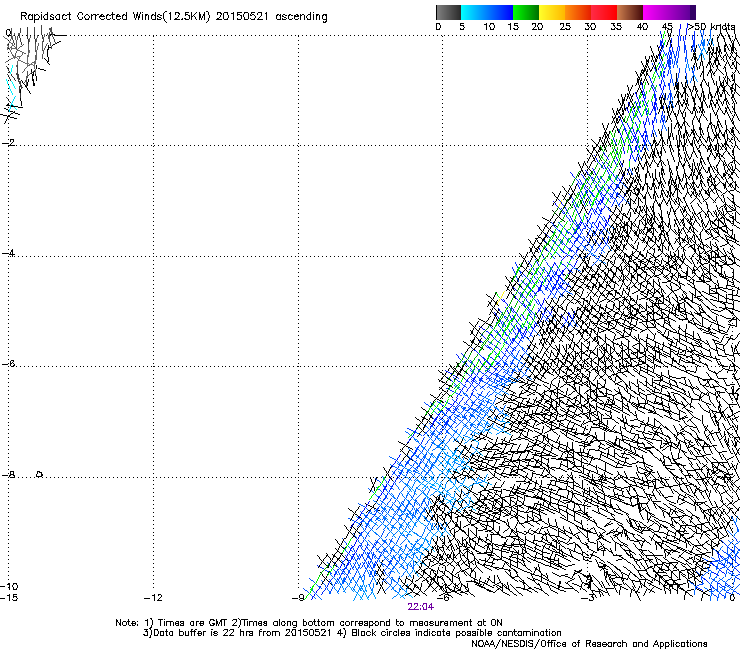The height and width of the screenshot is (650, 740).
Task: Click the gray 0-5 knots legend swatch
Action: pyautogui.click(x=448, y=12)
